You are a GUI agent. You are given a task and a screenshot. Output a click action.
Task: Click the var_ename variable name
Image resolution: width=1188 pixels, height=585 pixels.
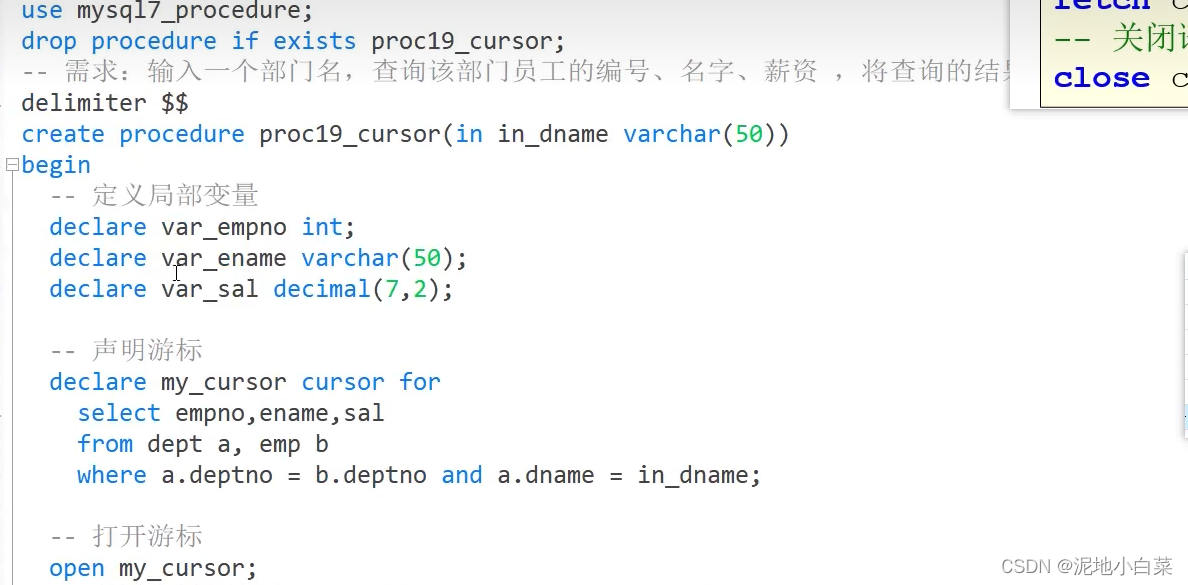[223, 258]
